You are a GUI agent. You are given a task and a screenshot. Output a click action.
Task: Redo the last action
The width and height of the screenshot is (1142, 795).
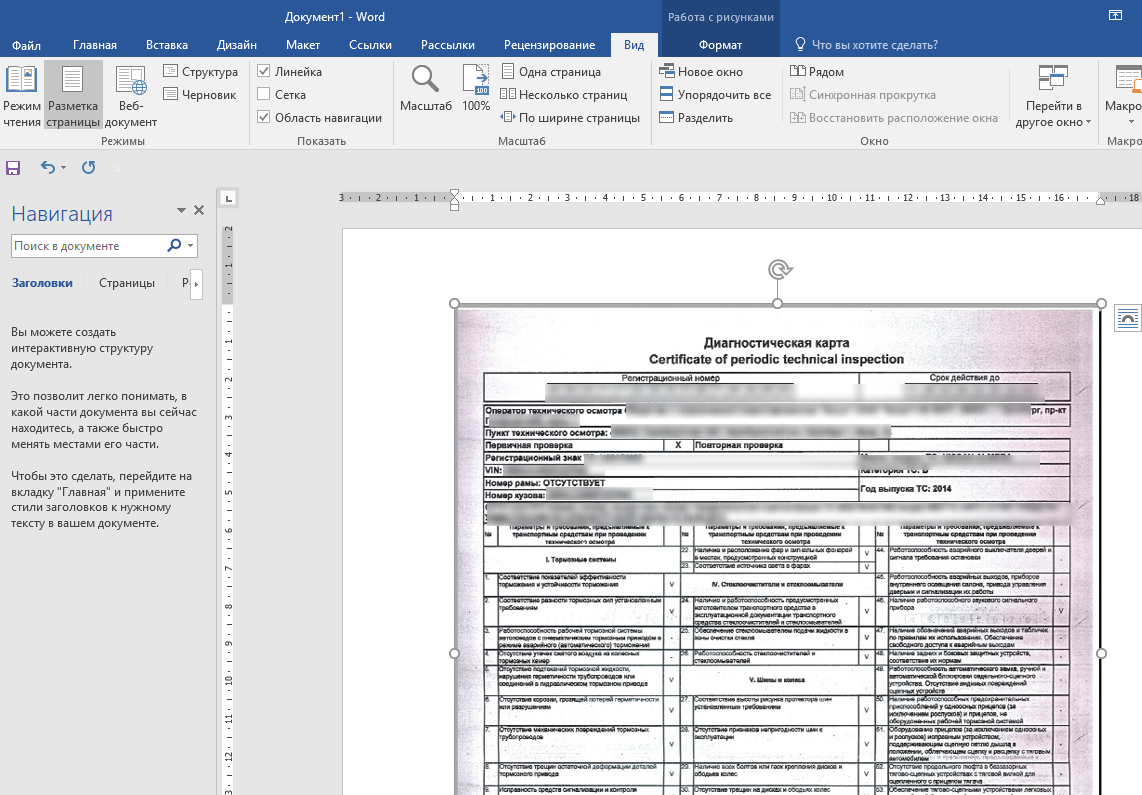[x=88, y=168]
